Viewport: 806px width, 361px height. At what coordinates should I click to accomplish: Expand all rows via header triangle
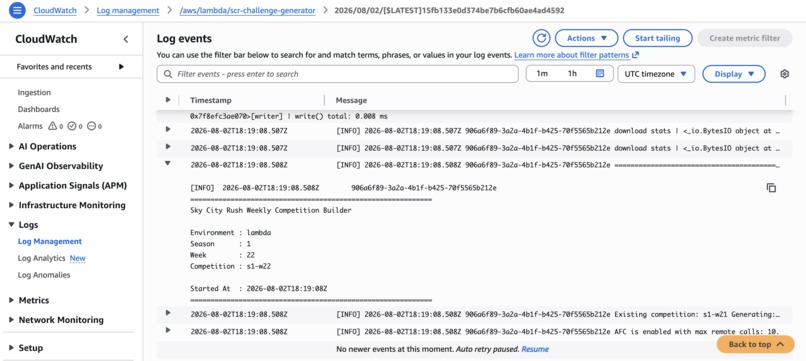(x=168, y=100)
